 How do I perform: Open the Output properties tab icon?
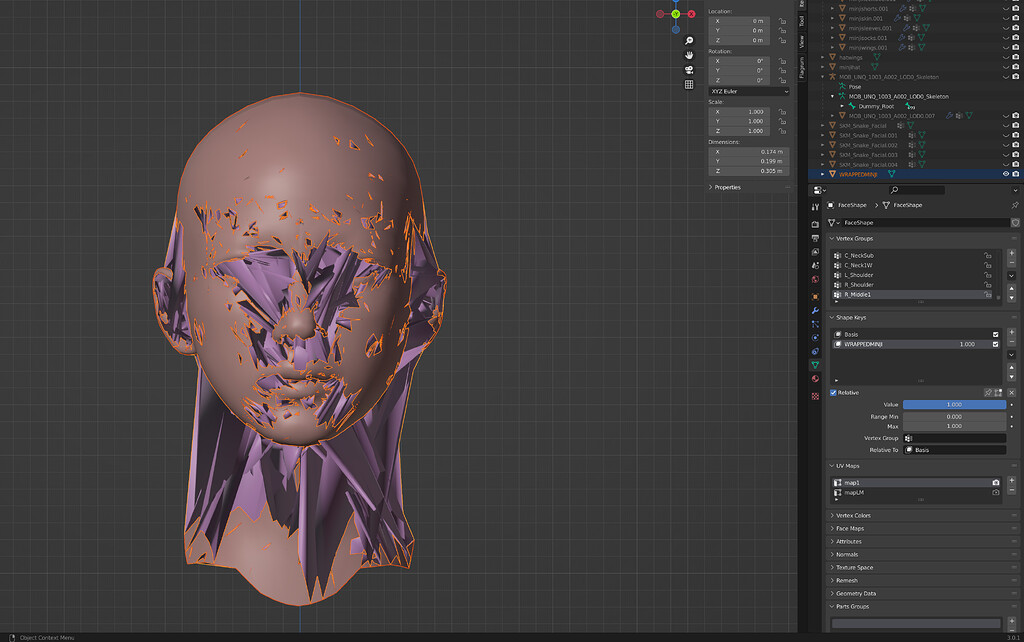(x=815, y=238)
